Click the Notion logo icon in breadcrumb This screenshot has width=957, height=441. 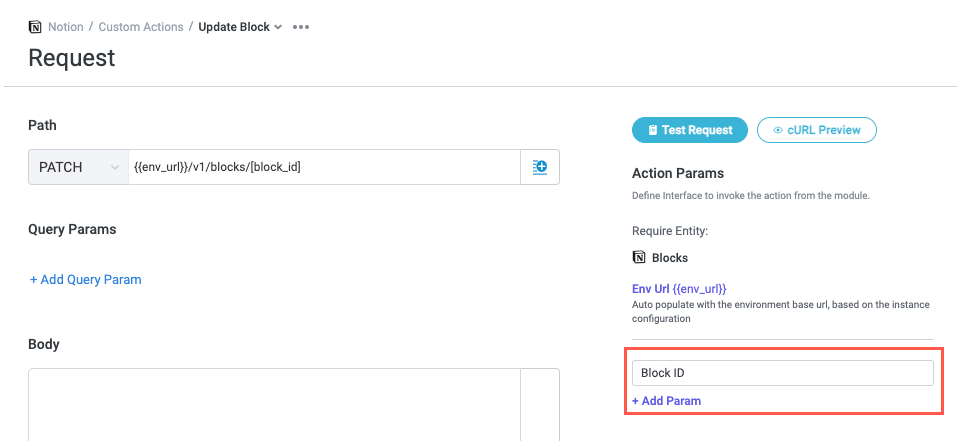tap(35, 27)
